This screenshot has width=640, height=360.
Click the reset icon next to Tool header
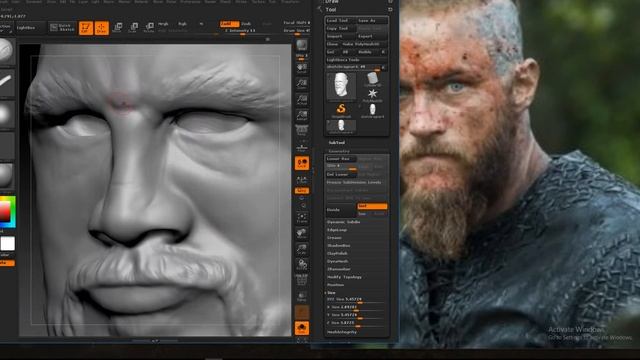click(390, 9)
